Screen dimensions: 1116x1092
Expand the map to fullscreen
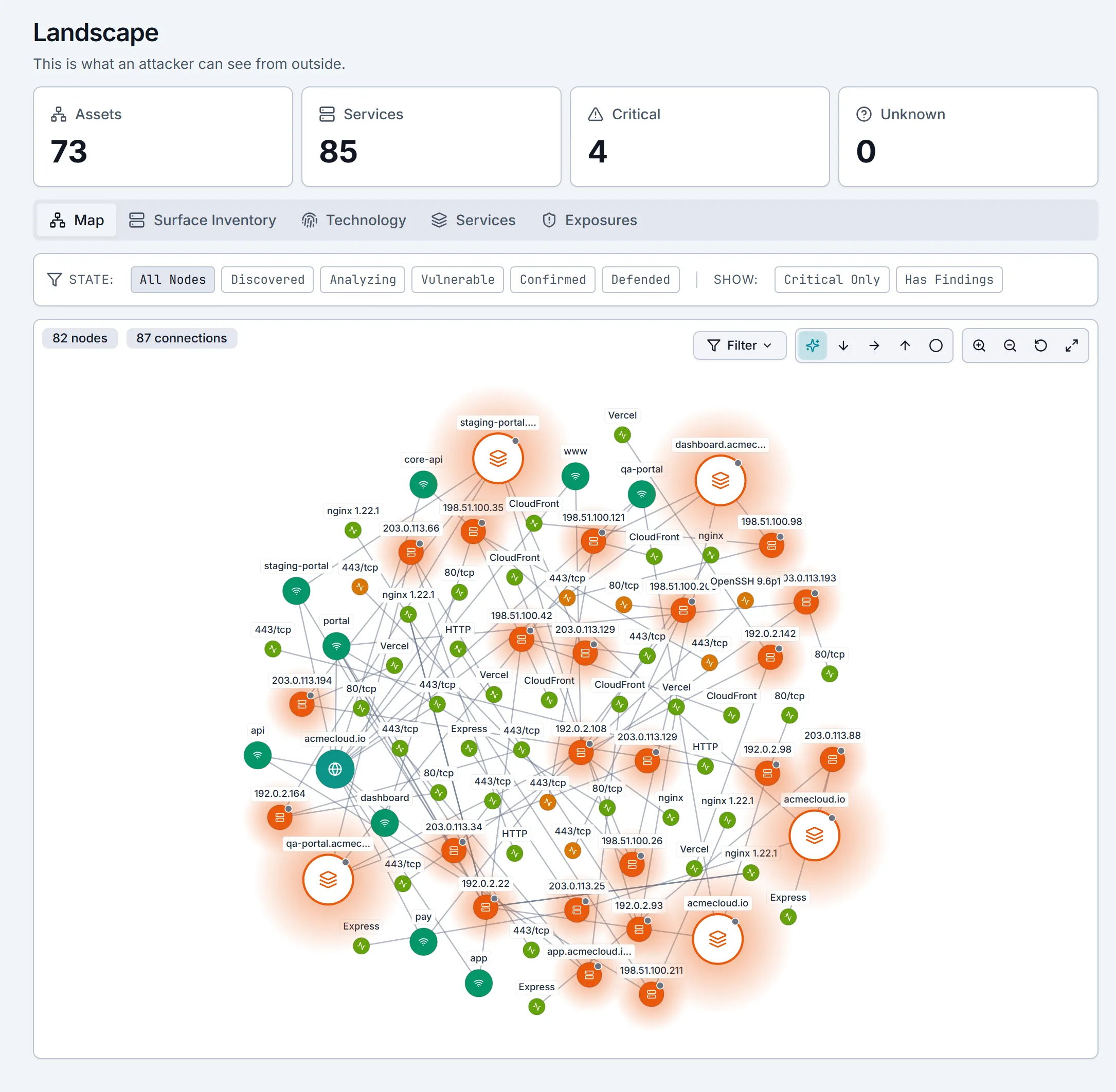click(x=1071, y=345)
